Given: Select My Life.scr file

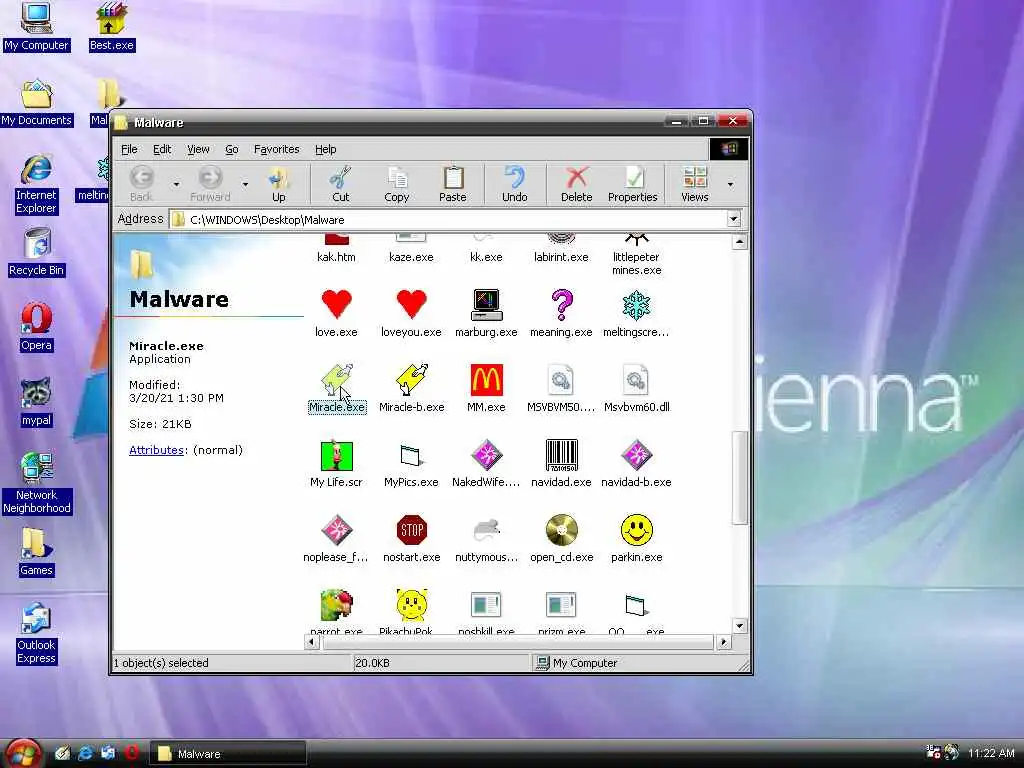Looking at the screenshot, I should click(336, 463).
